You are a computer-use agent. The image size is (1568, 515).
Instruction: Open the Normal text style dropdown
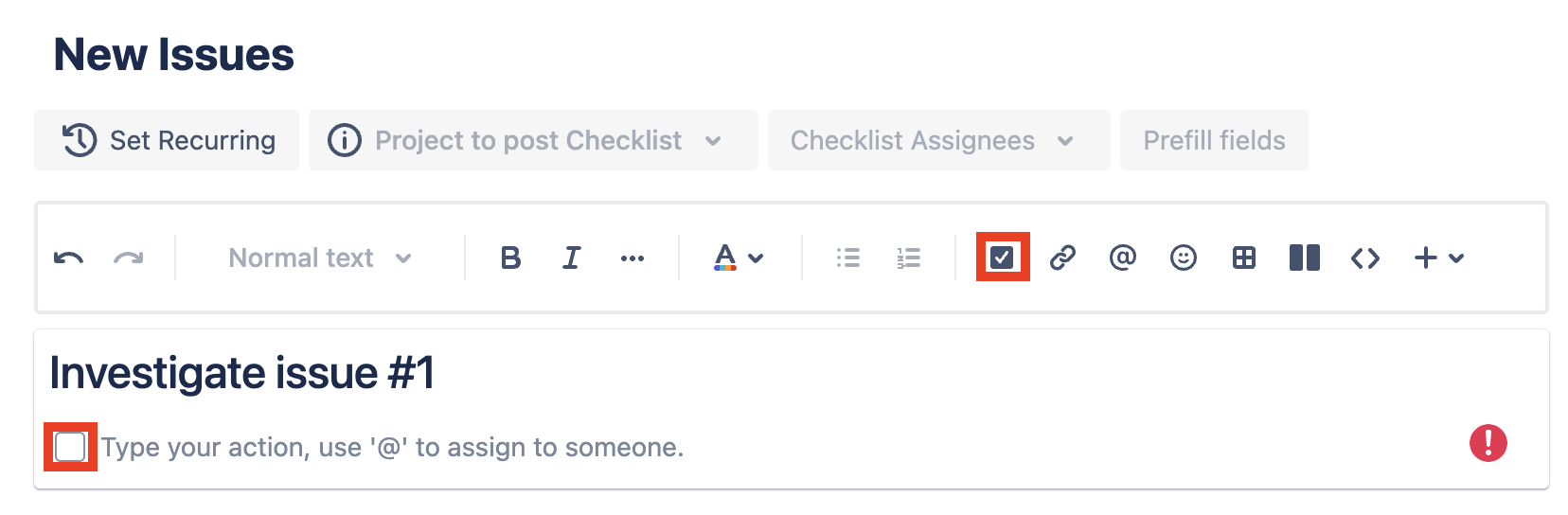tap(320, 257)
